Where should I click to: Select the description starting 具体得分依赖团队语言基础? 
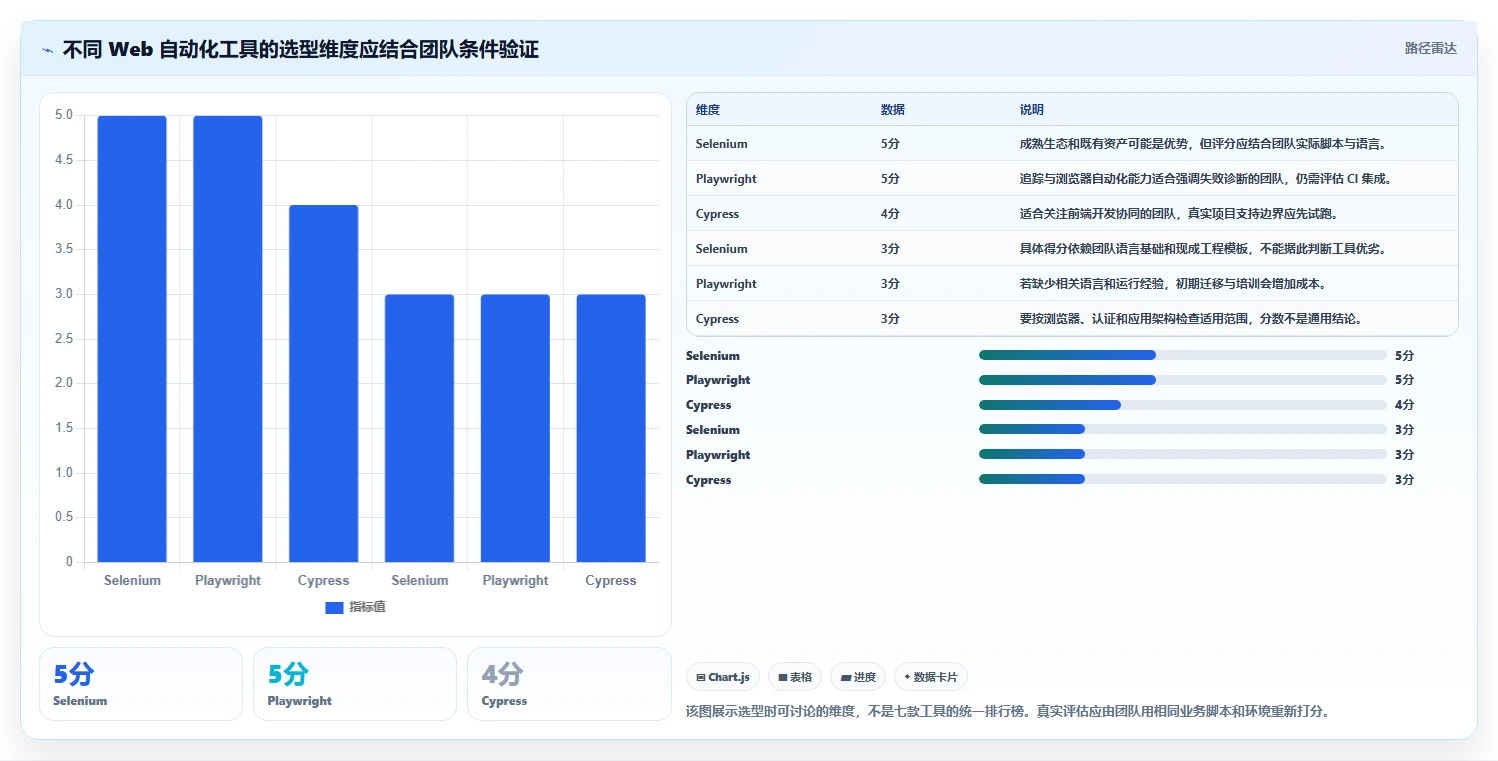point(1202,249)
